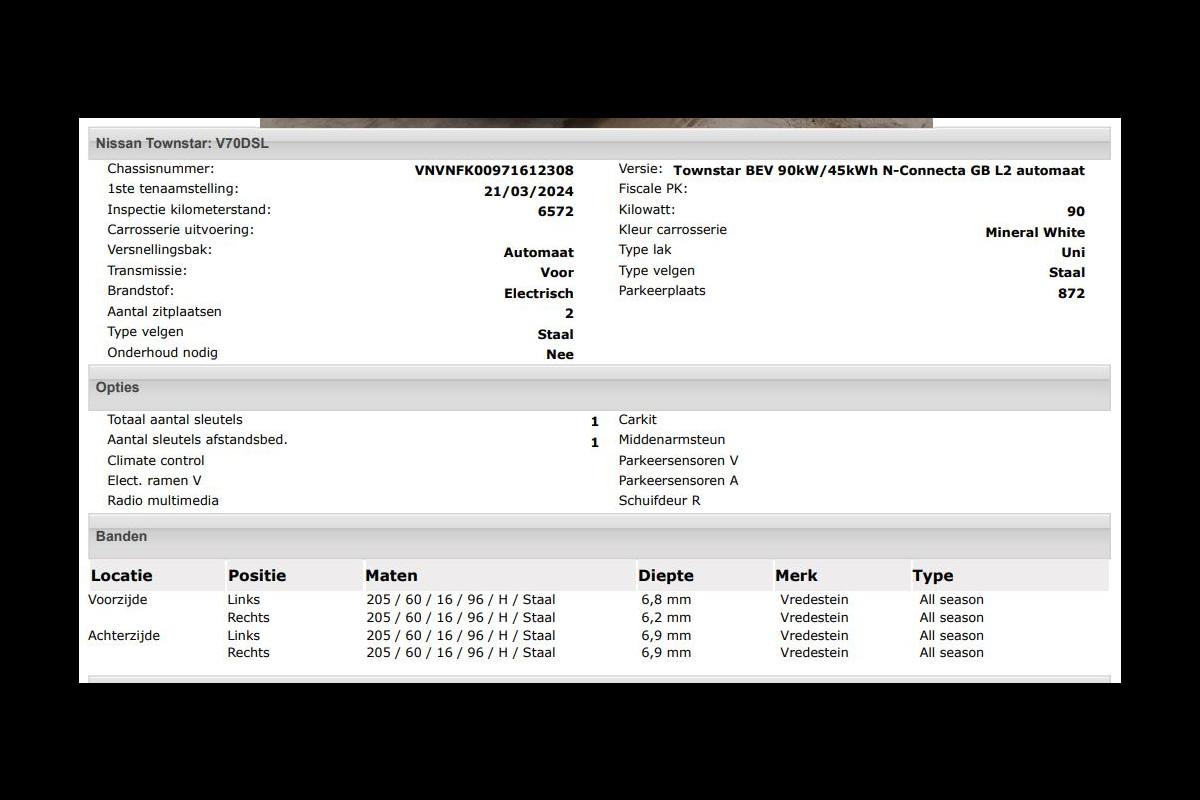Click the vehicle photo strip at top
1200x800 pixels.
[596, 123]
